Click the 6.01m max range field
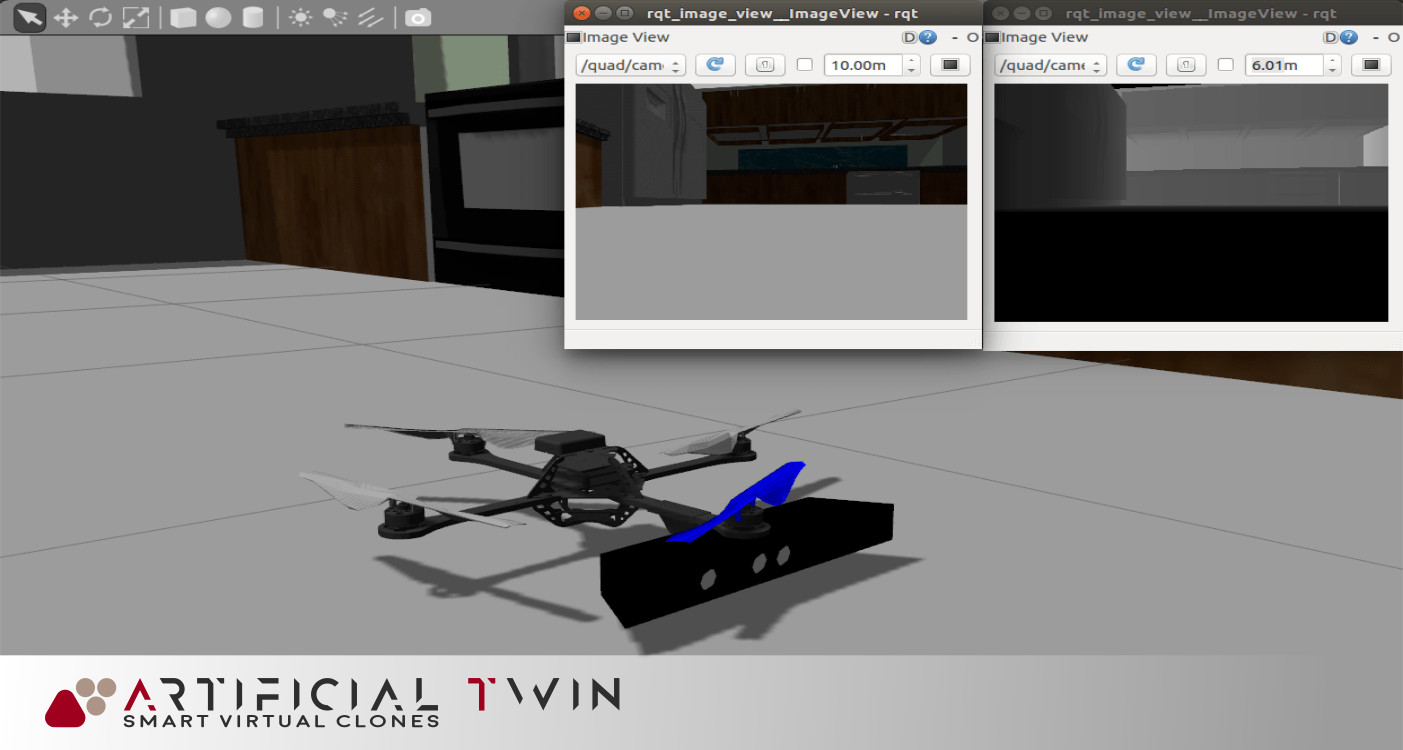 pos(1285,65)
